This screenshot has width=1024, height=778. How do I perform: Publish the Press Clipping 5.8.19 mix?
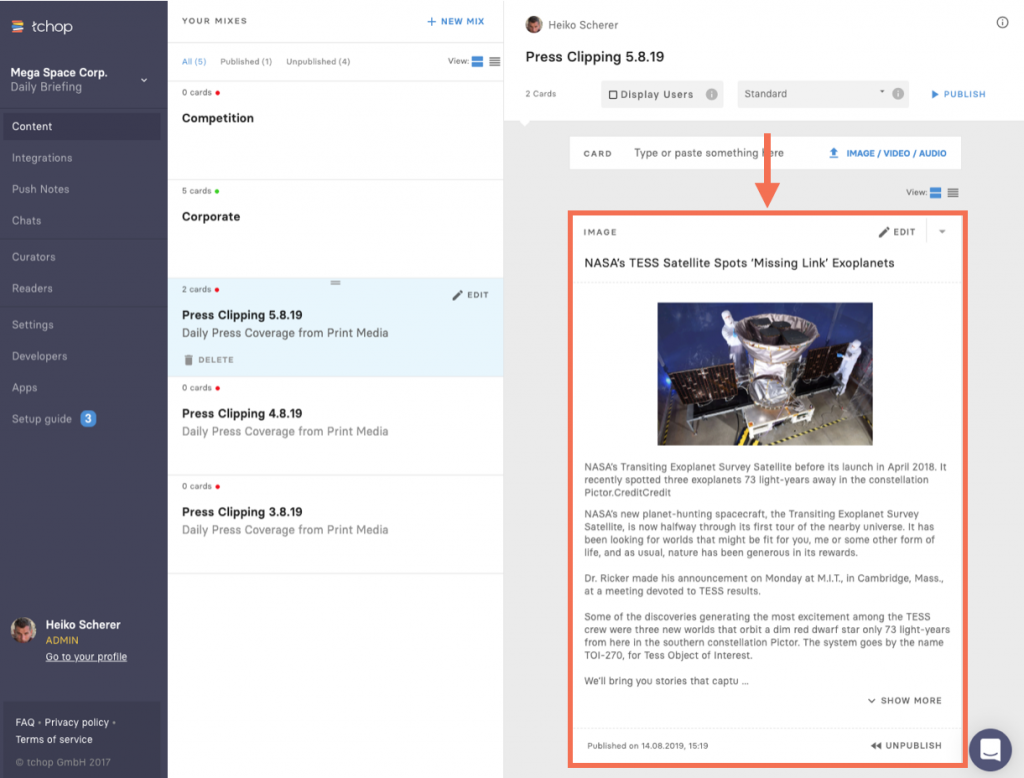958,94
